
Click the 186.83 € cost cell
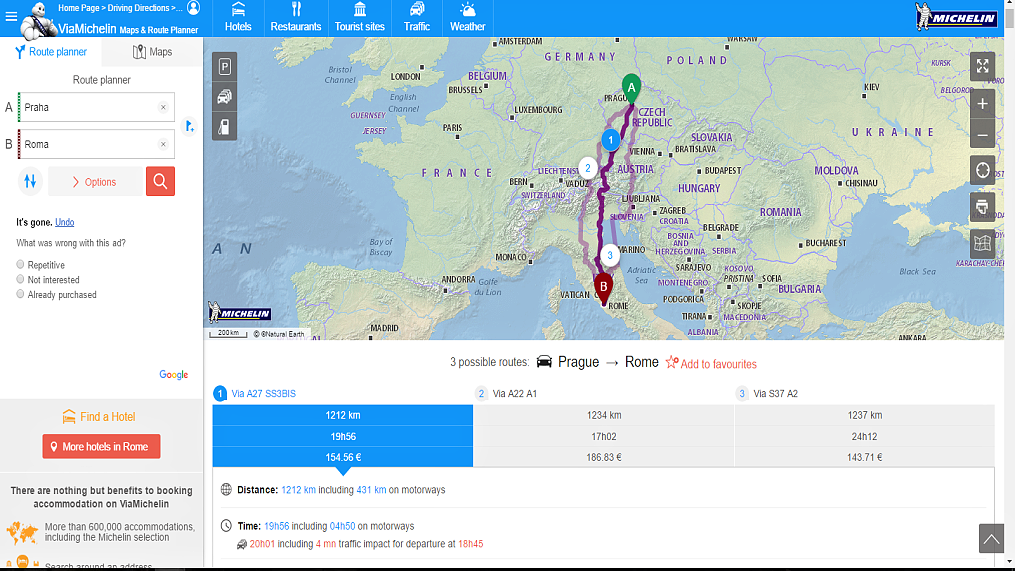click(603, 457)
